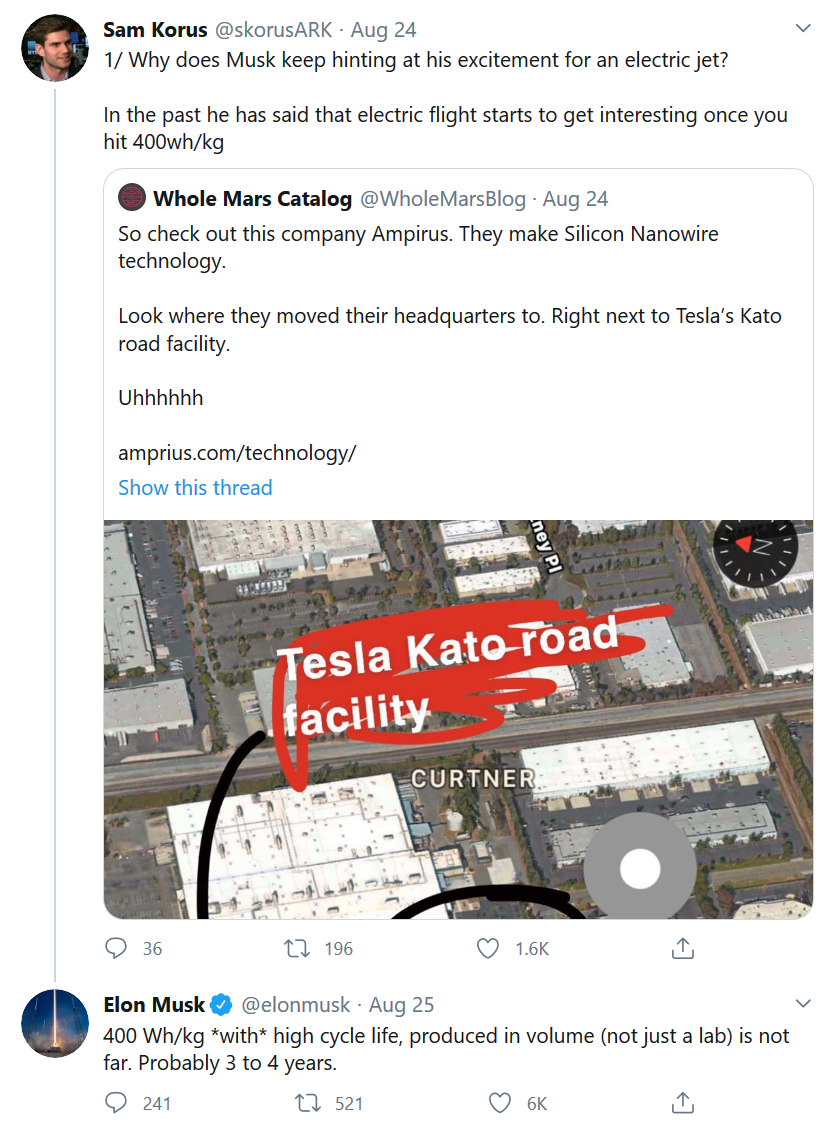Share Elon Musk's tweet
Screen dimensions: 835x1123
click(x=683, y=1103)
